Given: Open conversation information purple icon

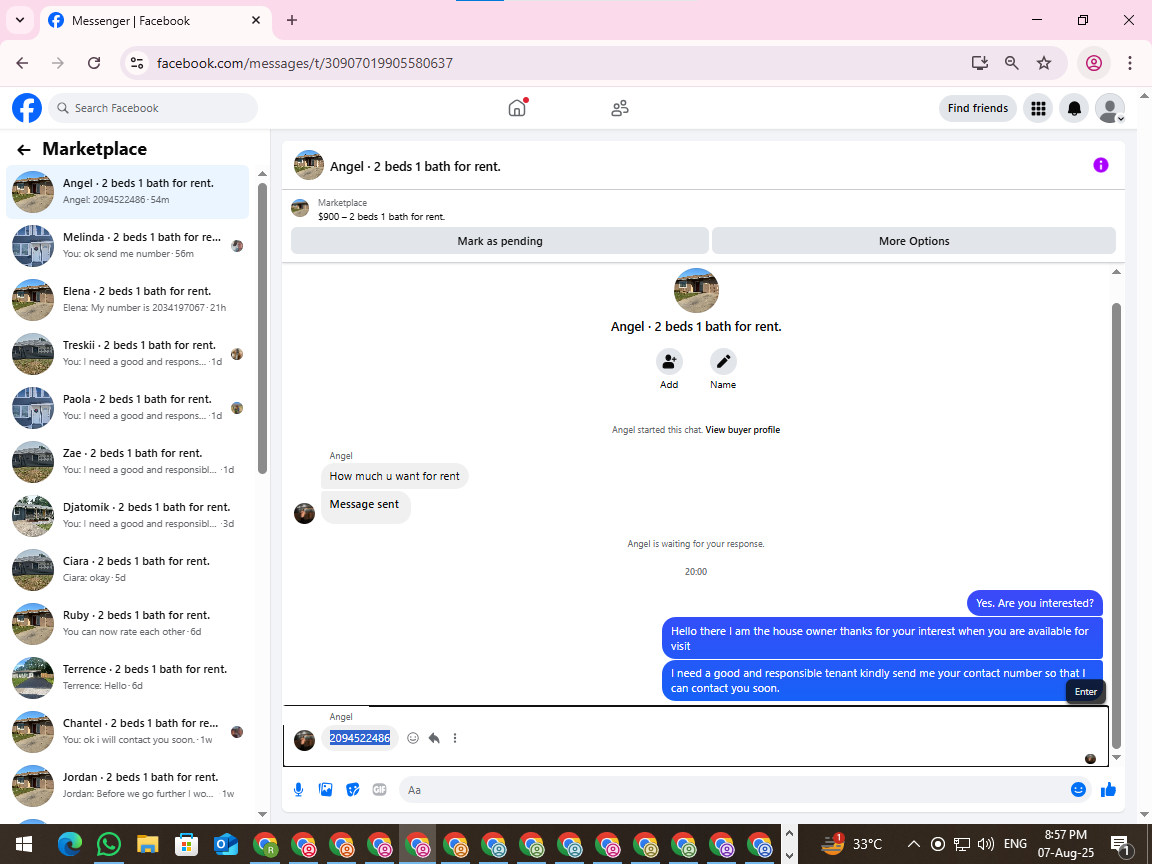Looking at the screenshot, I should pyautogui.click(x=1101, y=165).
